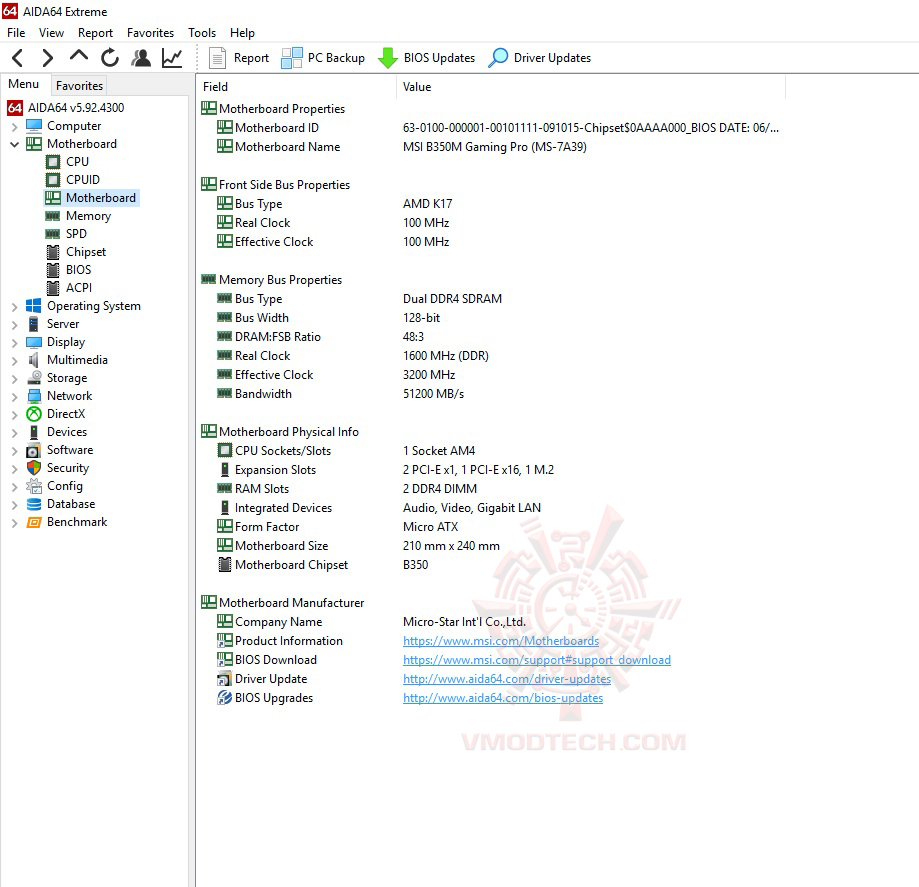Click the Software category icon
The height and width of the screenshot is (887, 919).
(34, 450)
